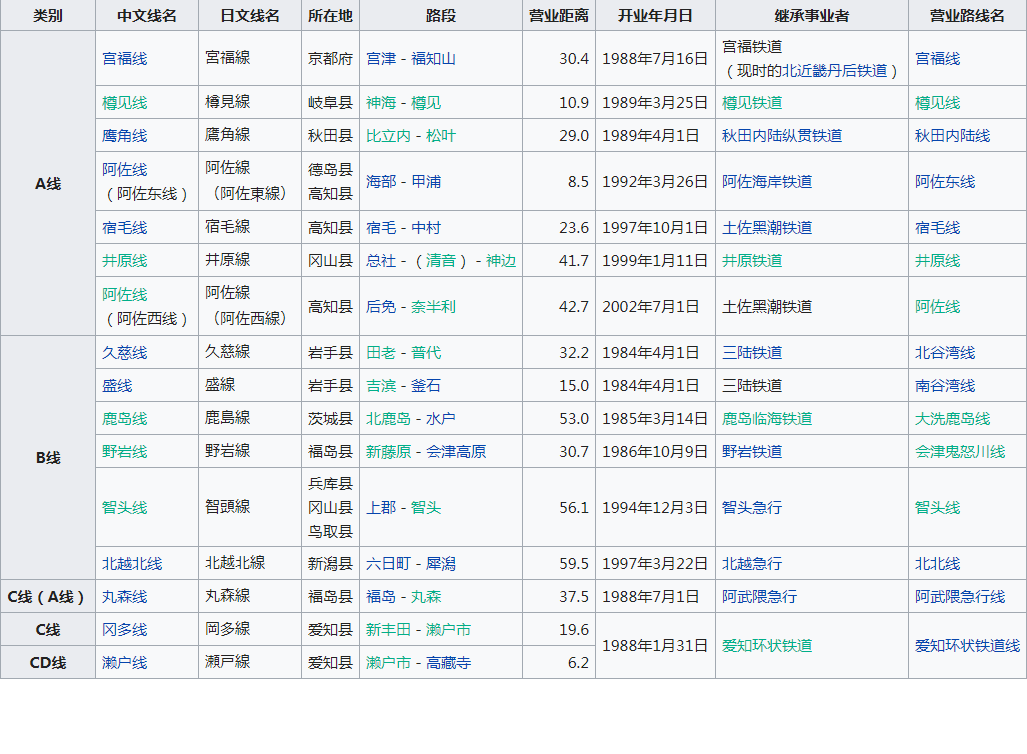Click the 北越急行 operator link

pyautogui.click(x=752, y=563)
